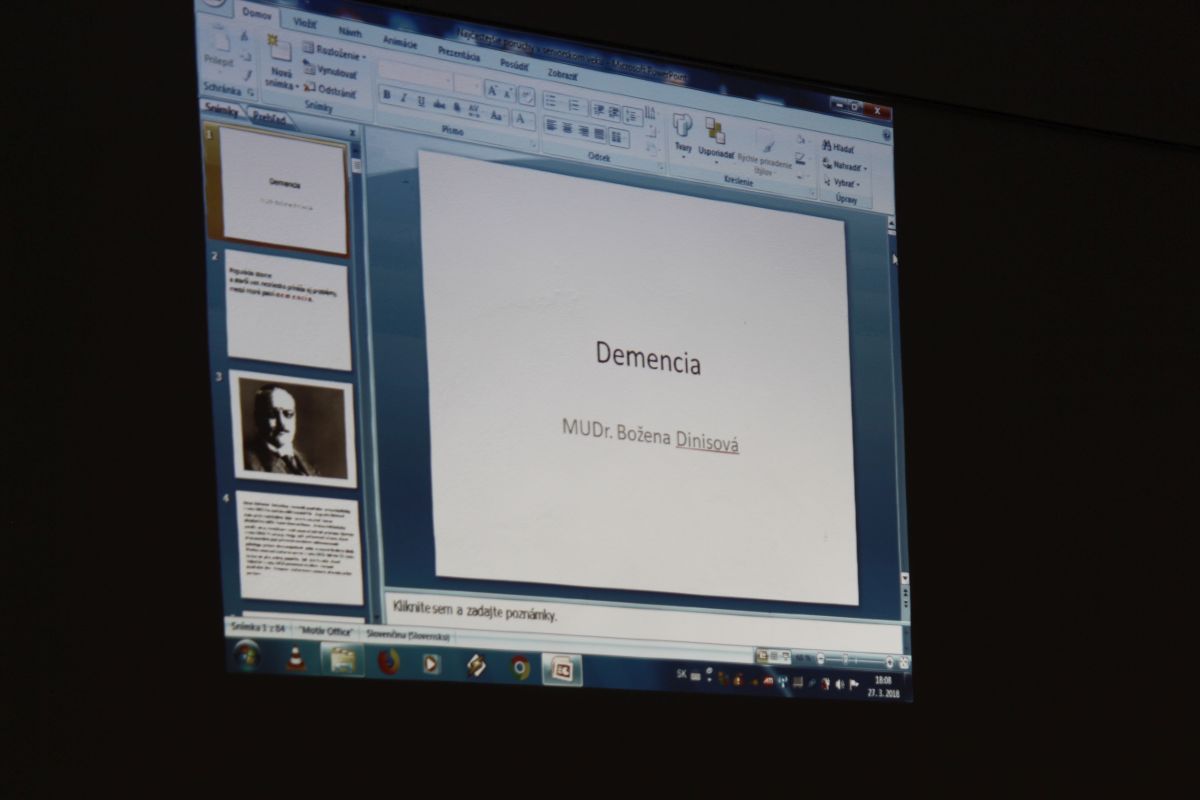Open the Usporiadať arrange menu
1200x800 pixels.
pos(715,139)
